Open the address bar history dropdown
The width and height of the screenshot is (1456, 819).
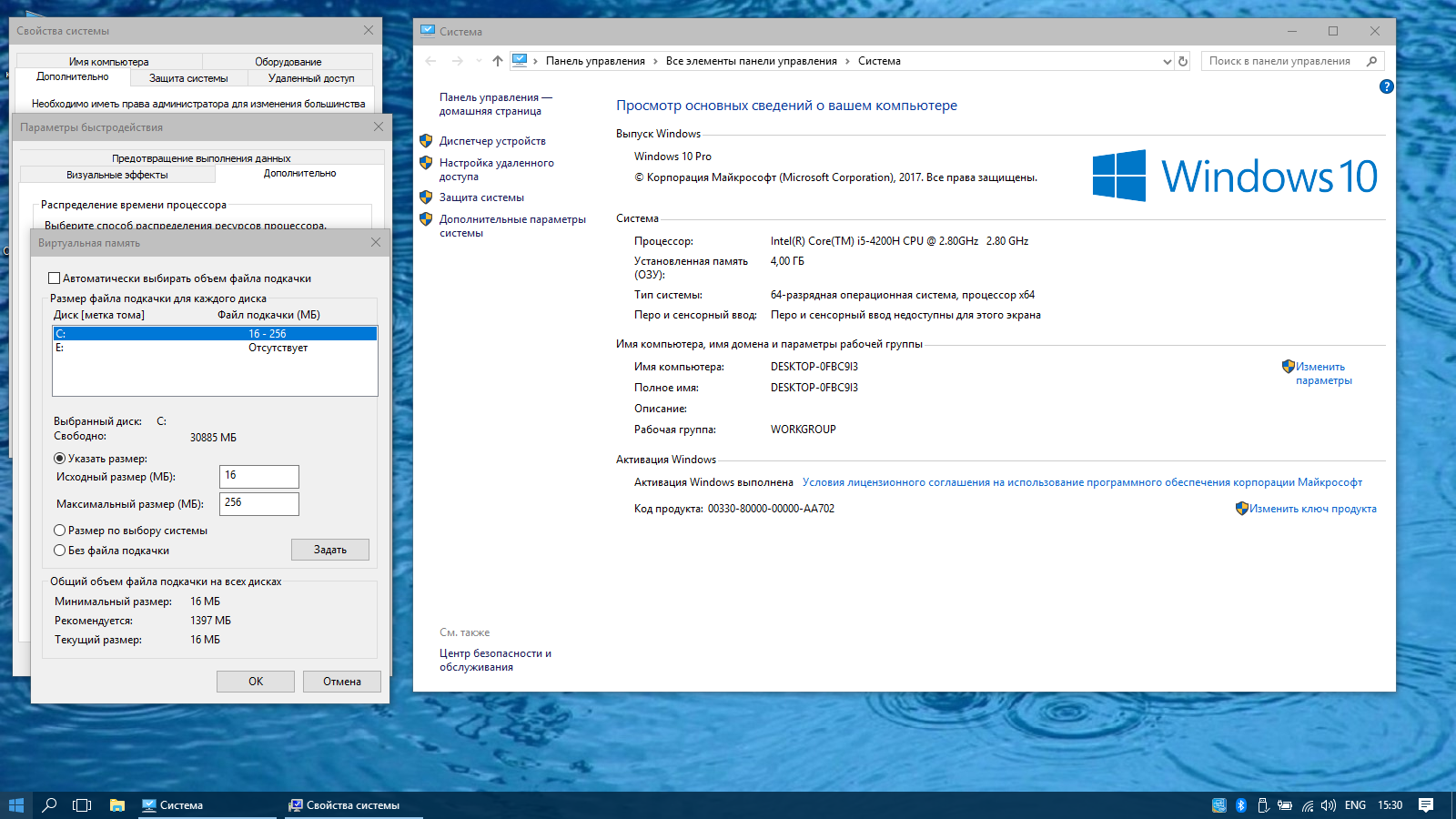point(1167,61)
